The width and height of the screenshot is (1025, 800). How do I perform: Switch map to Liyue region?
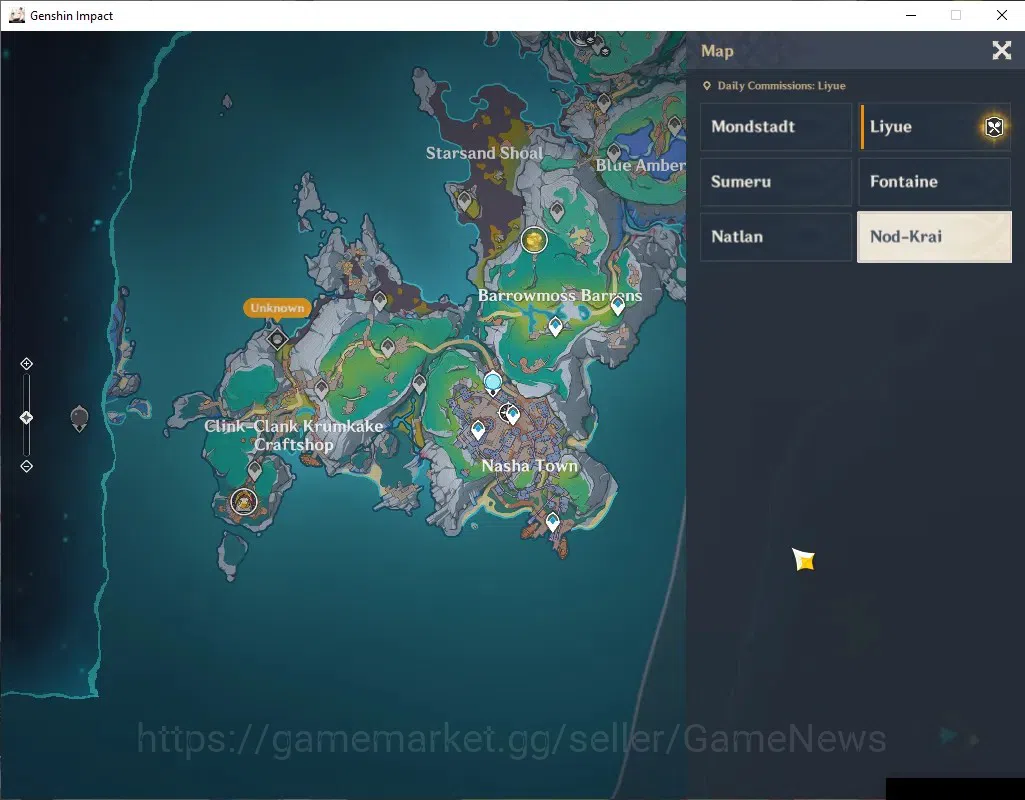click(x=935, y=127)
